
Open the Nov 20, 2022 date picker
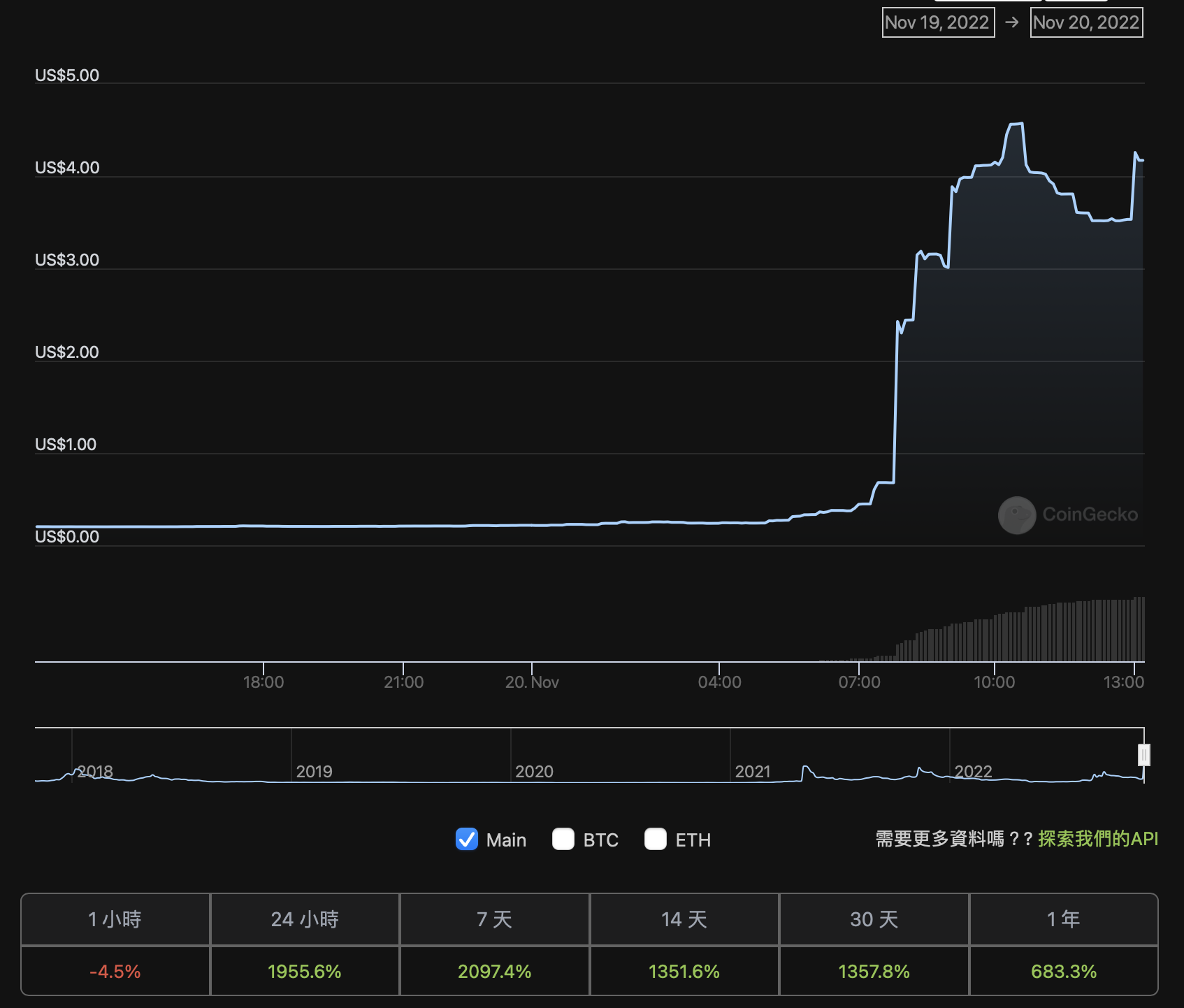pos(1086,22)
